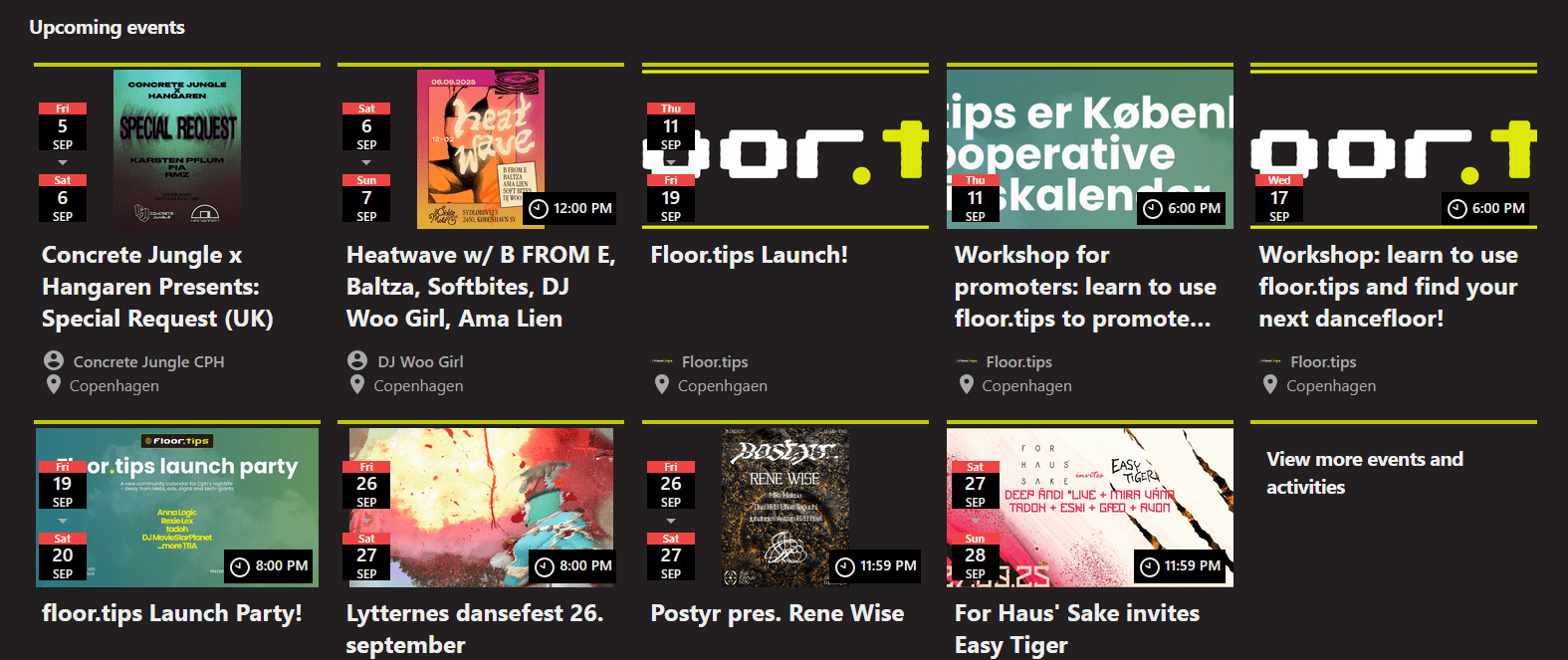
Task: Click the clock icon on the floor.tips Launch Party image
Action: coord(240,566)
